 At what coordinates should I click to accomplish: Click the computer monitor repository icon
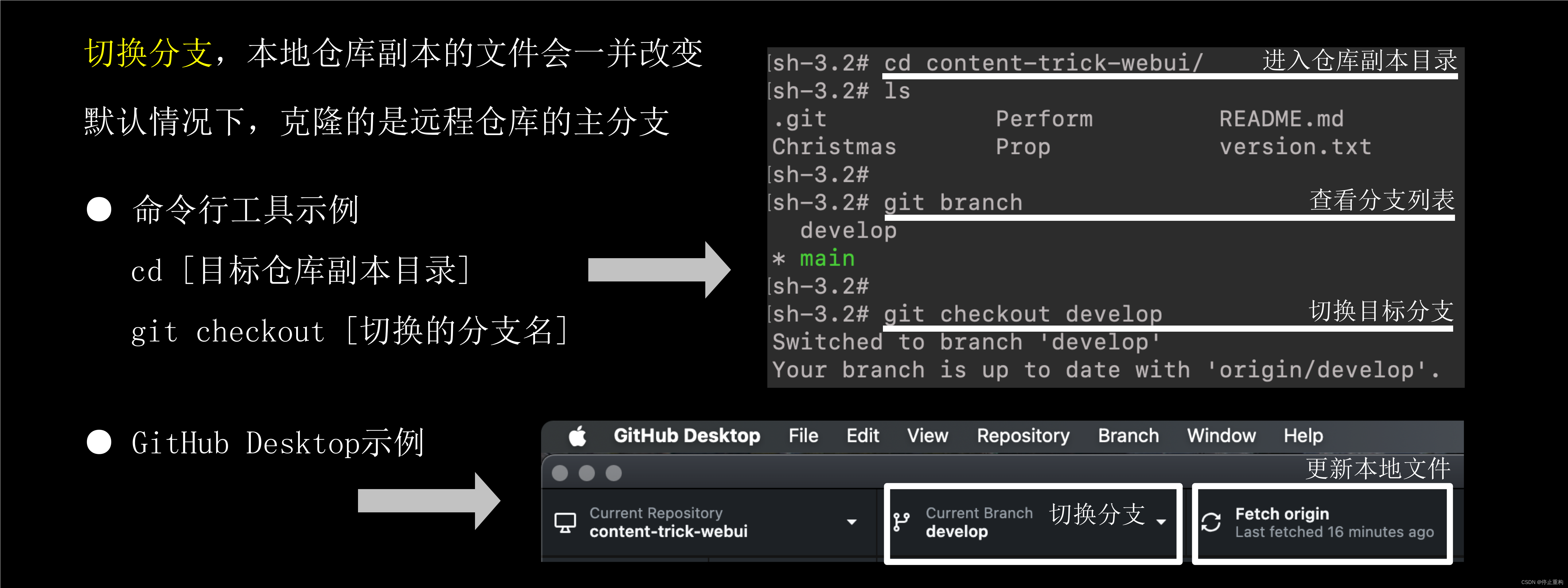(x=565, y=523)
